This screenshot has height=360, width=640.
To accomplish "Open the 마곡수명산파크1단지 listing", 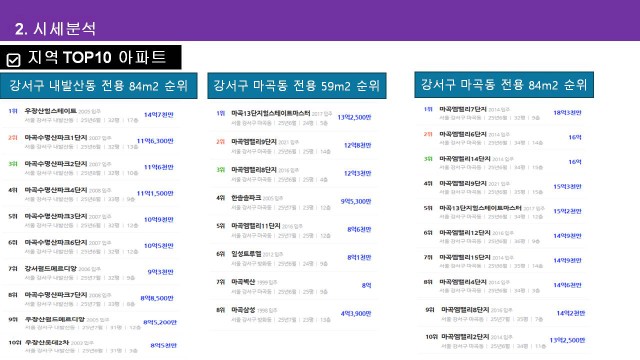I will [56, 138].
